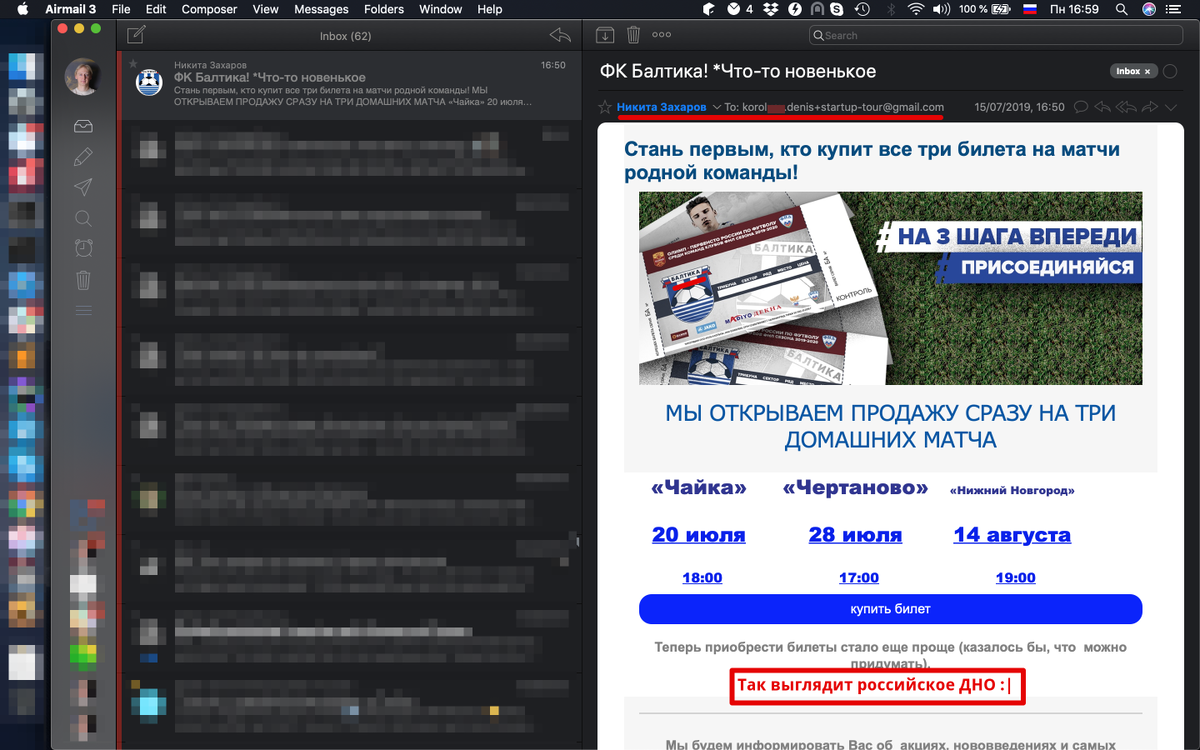The height and width of the screenshot is (750, 1200).
Task: Click the «Нижний Новгород» heading
Action: 1012,490
